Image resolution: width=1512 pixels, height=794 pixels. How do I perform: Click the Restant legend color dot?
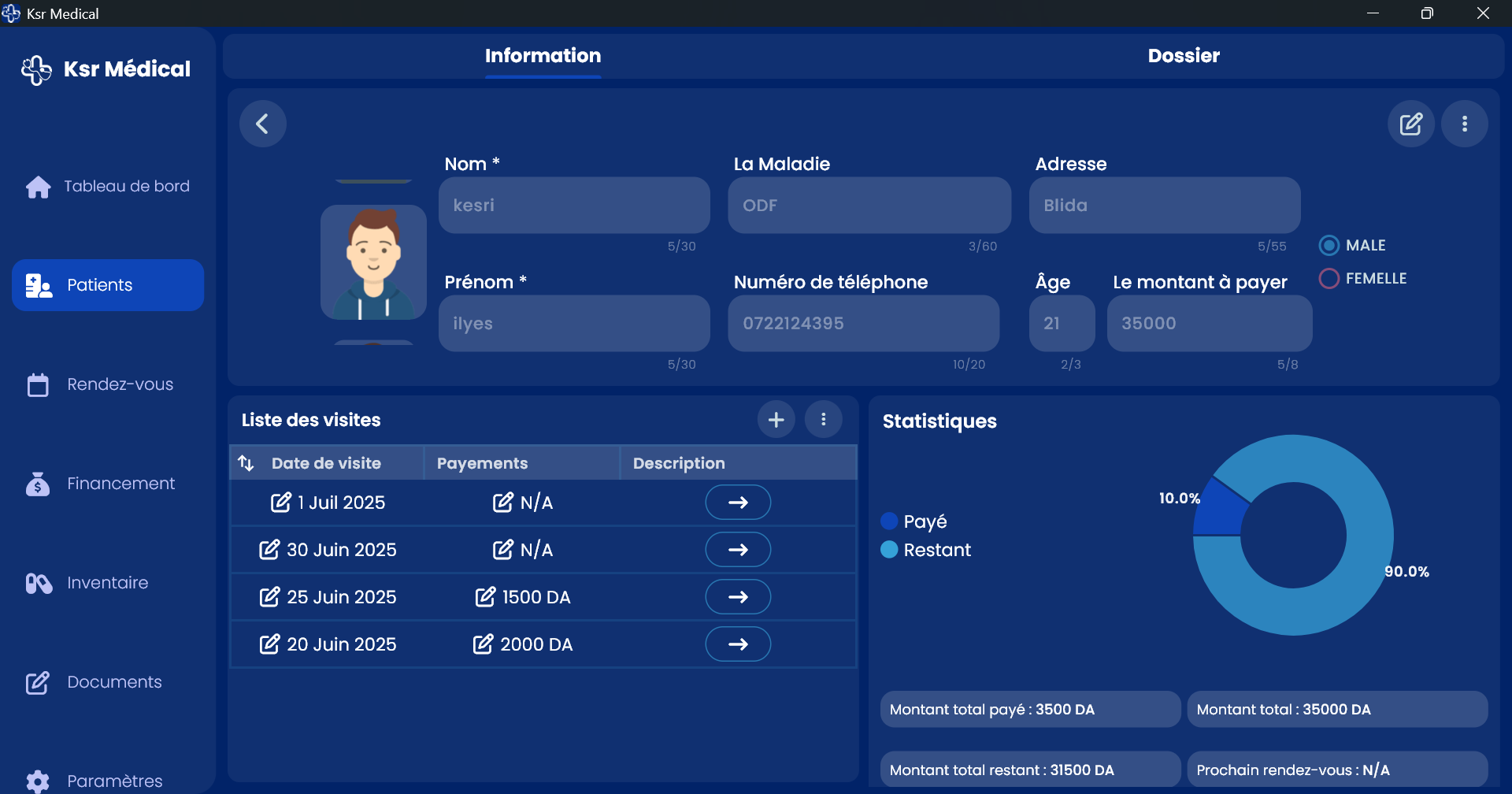[x=889, y=550]
